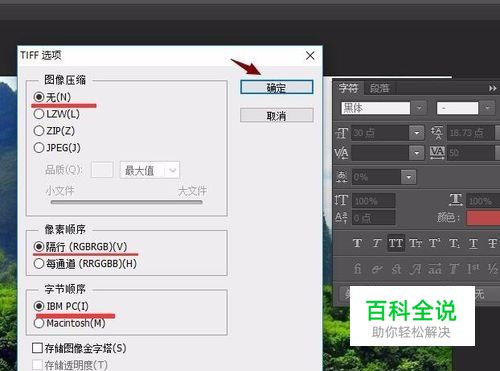Toggle underline T button
This screenshot has height=371, width=500.
pyautogui.click(x=473, y=243)
